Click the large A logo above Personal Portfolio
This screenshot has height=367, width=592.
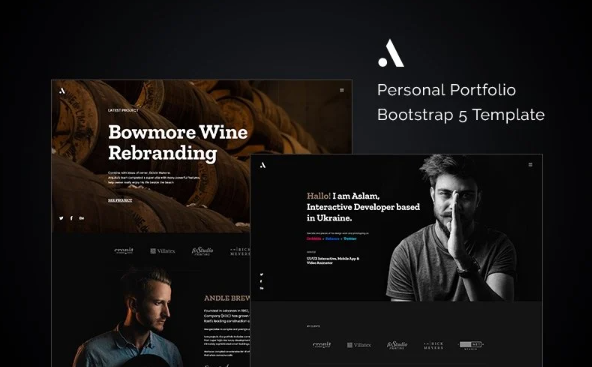tap(391, 53)
